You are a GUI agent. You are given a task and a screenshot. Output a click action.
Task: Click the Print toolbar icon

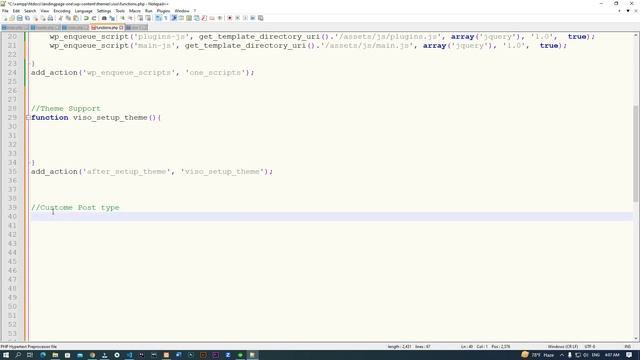tap(50, 18)
